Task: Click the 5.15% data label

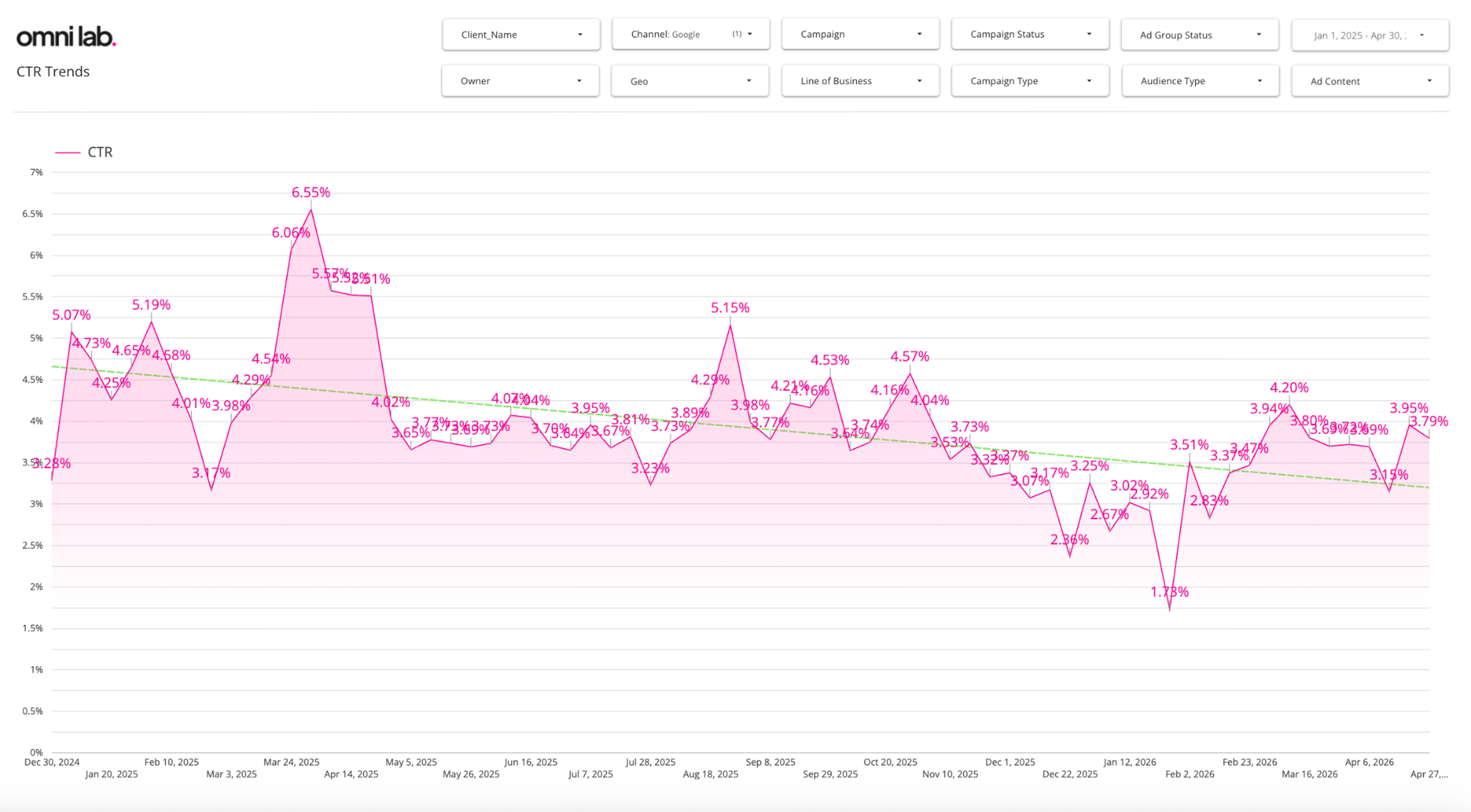Action: pyautogui.click(x=730, y=308)
